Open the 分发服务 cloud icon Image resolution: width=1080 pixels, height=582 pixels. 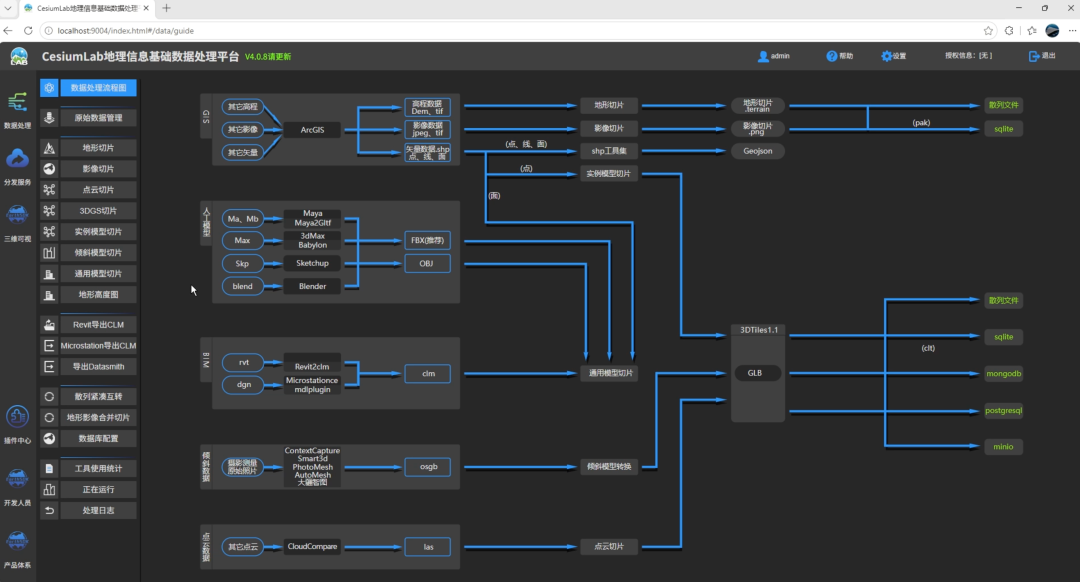(17, 159)
